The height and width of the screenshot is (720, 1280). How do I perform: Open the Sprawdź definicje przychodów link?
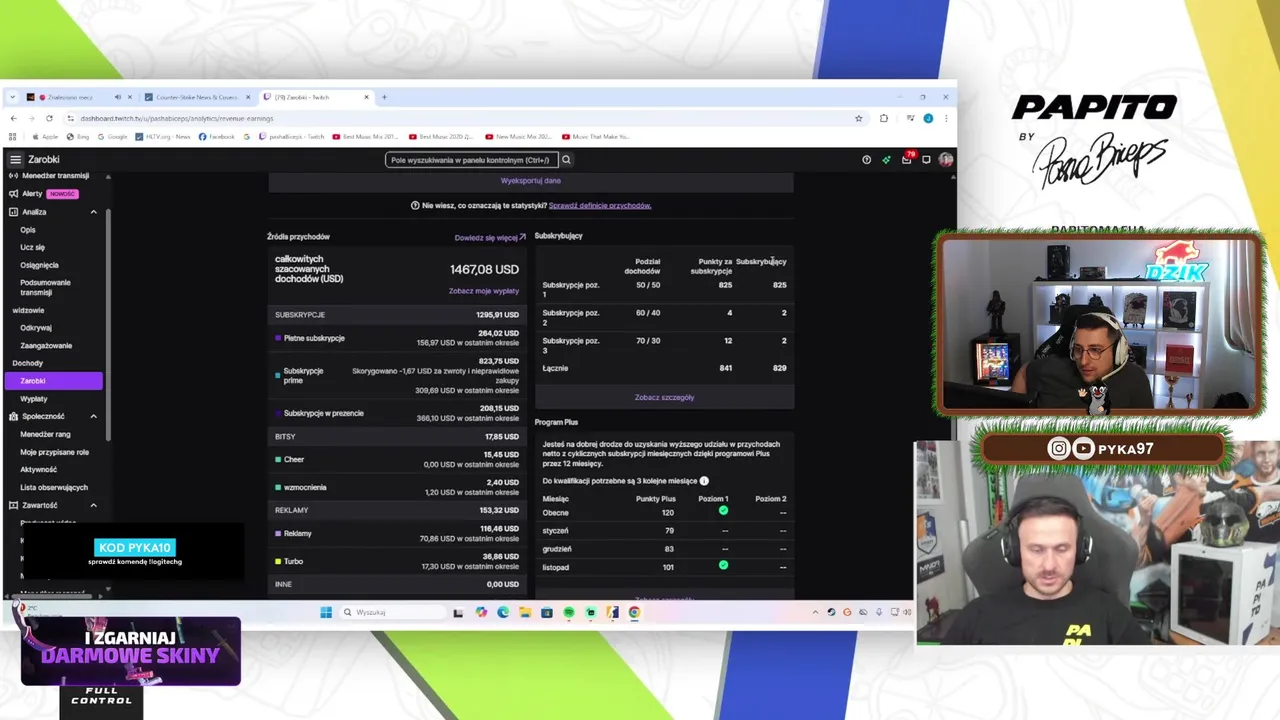pos(600,205)
